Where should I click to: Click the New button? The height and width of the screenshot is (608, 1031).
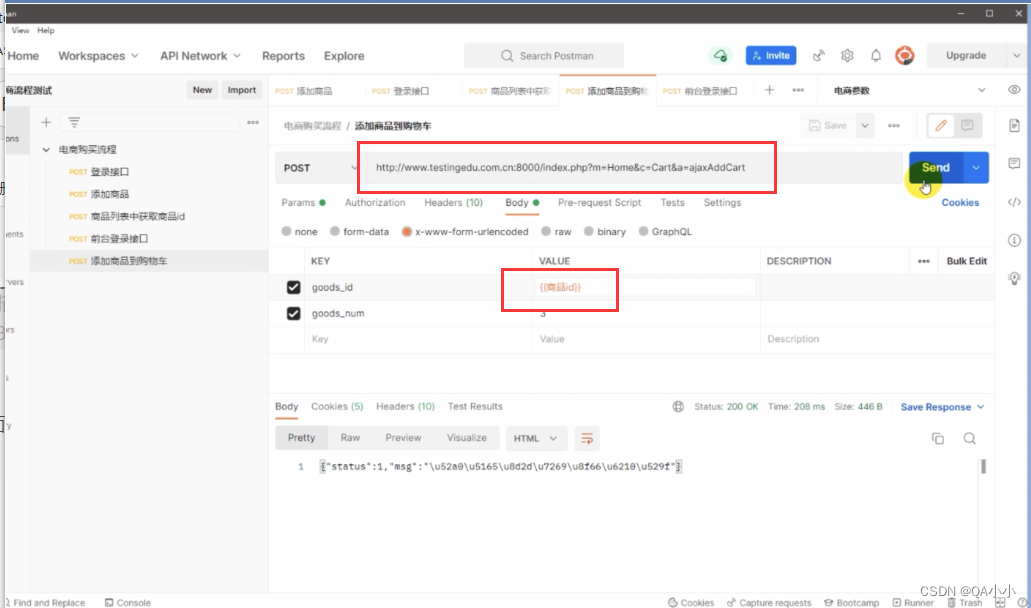point(202,90)
